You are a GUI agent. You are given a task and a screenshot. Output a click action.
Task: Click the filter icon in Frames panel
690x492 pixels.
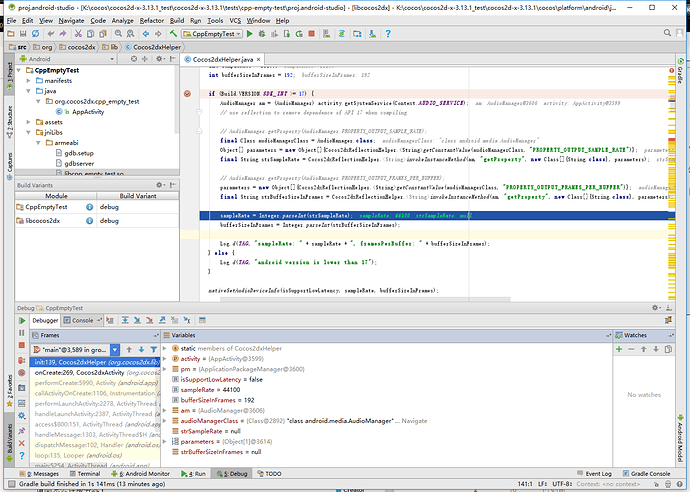pos(153,349)
